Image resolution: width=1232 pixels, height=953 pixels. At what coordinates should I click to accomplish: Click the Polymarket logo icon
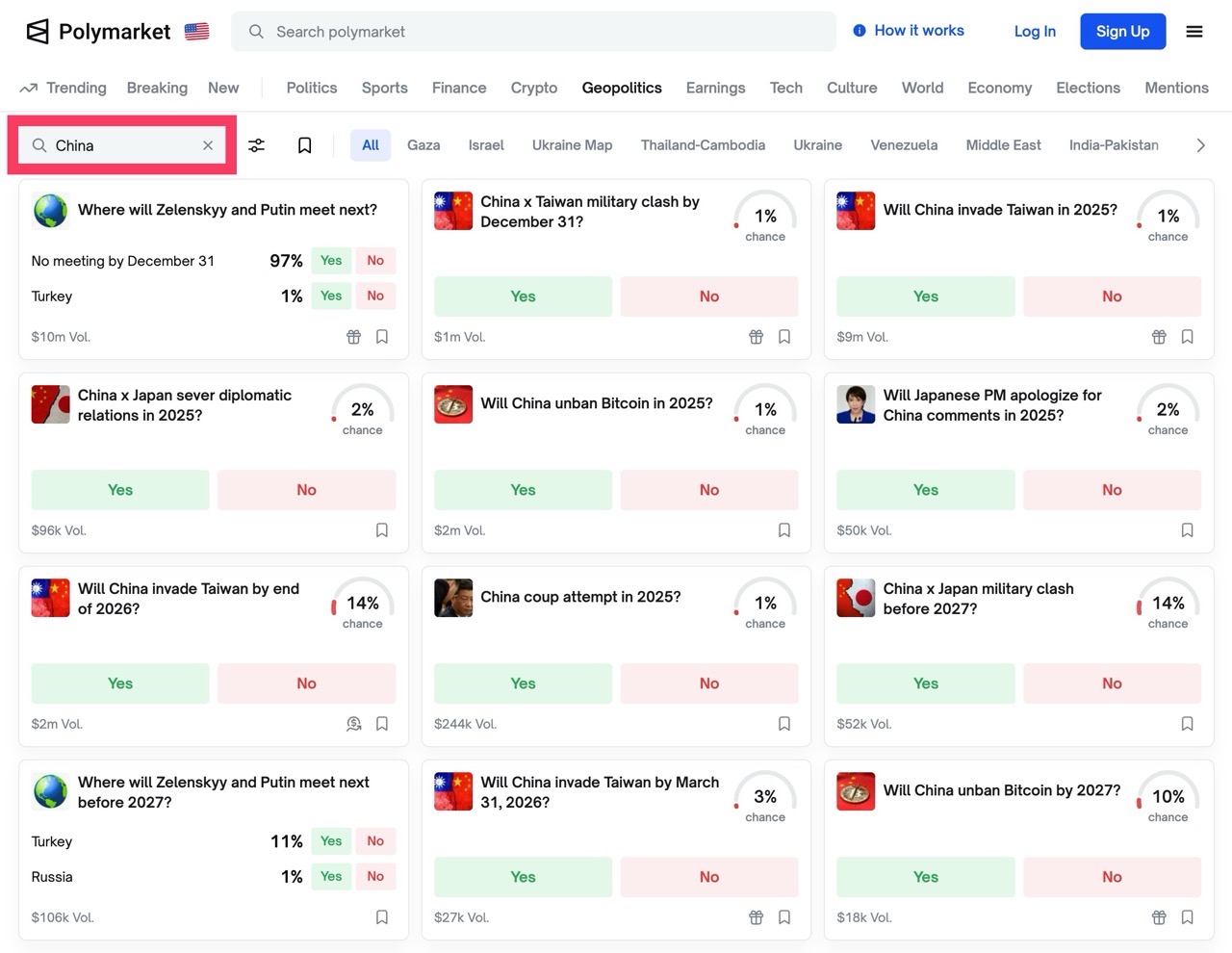[38, 32]
